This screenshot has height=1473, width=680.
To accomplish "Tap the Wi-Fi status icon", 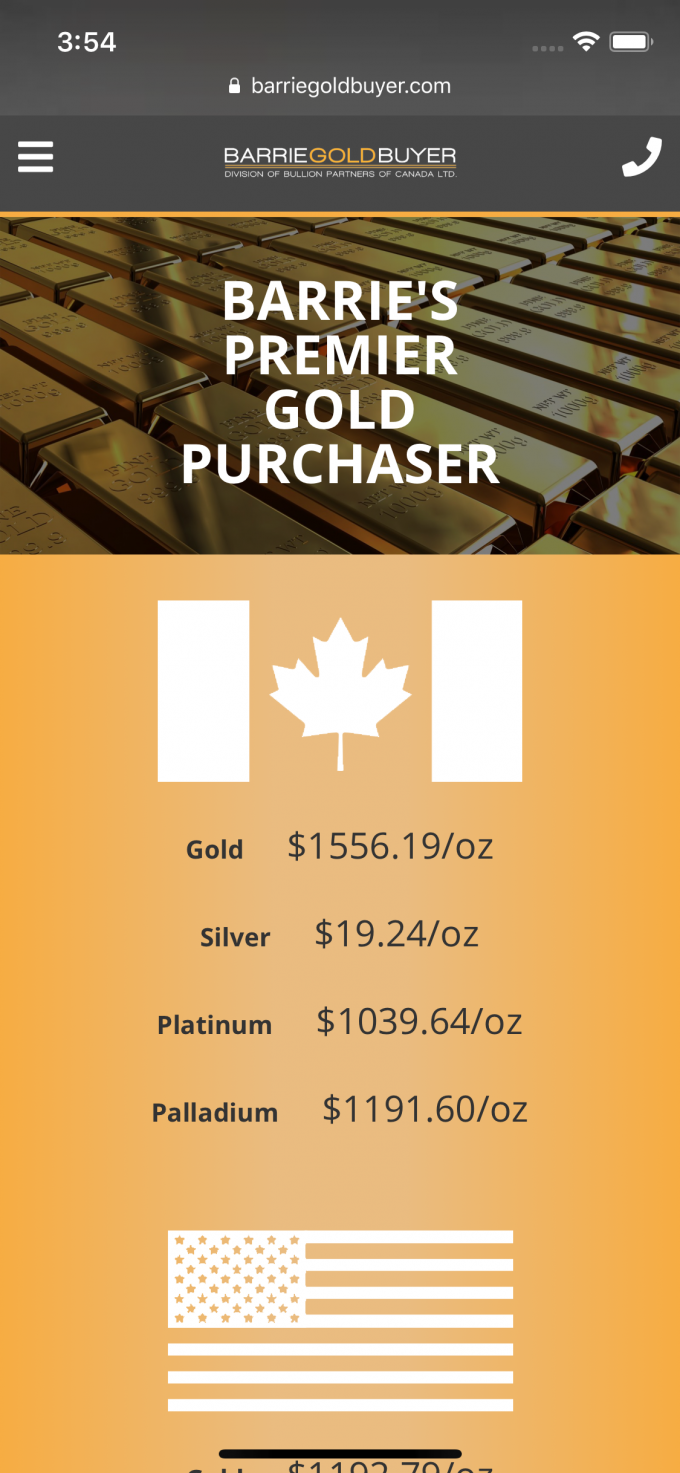I will [585, 42].
